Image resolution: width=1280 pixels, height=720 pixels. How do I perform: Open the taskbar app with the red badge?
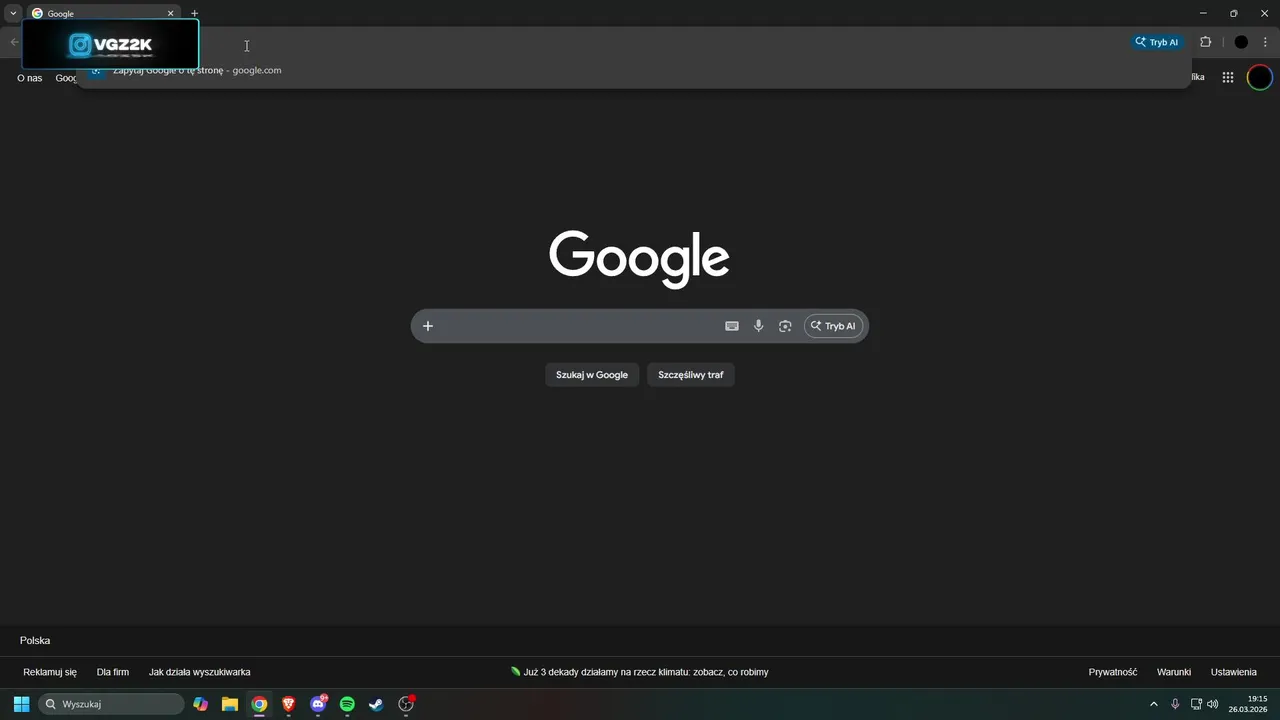[406, 704]
